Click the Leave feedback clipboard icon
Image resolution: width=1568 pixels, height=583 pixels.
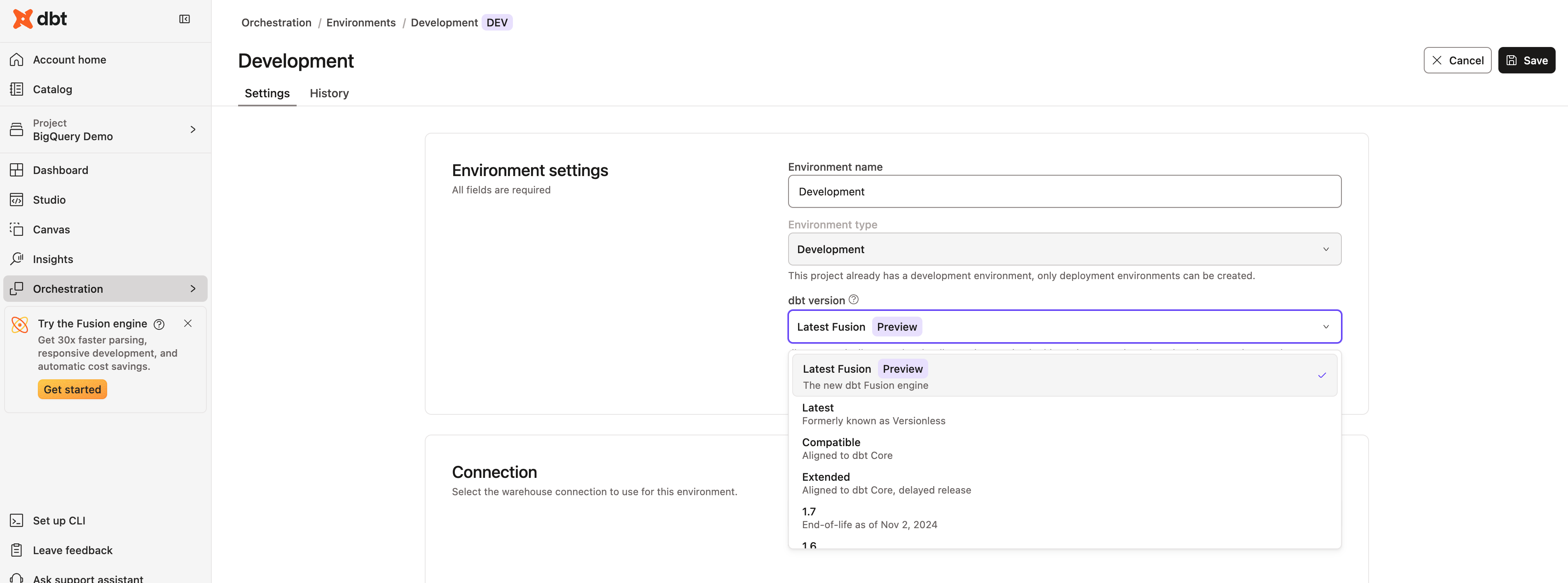[17, 550]
